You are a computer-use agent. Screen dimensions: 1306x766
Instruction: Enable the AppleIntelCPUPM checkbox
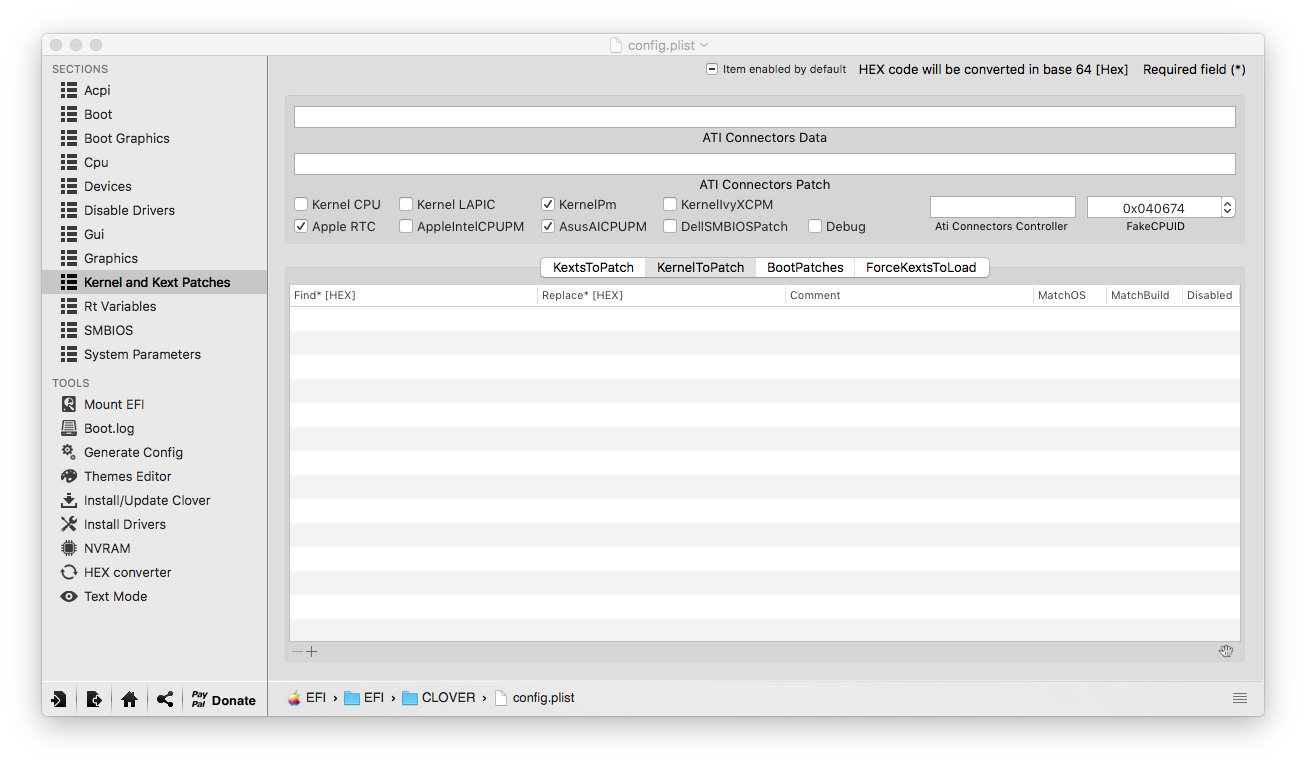(406, 226)
